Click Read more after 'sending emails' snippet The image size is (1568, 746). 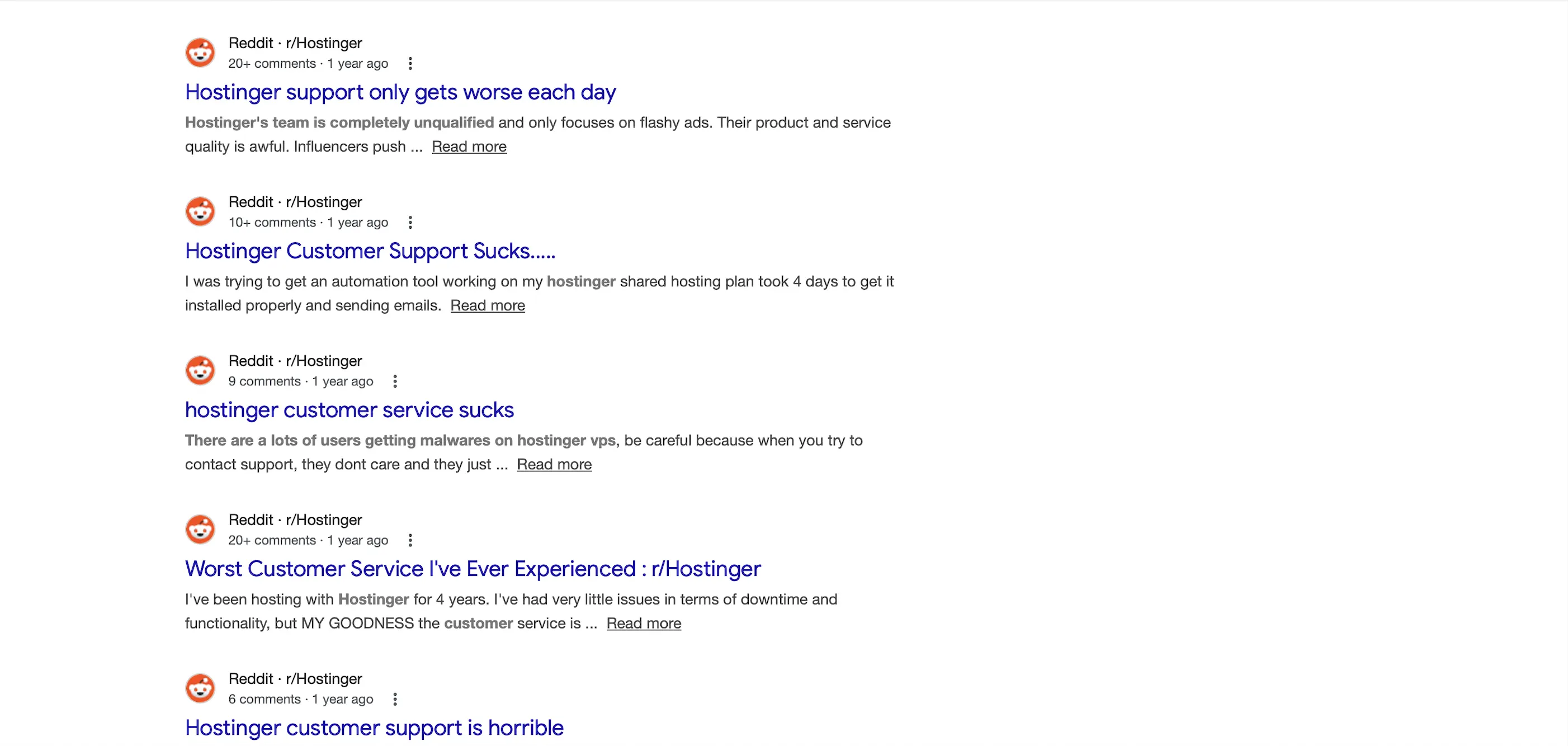(x=487, y=305)
